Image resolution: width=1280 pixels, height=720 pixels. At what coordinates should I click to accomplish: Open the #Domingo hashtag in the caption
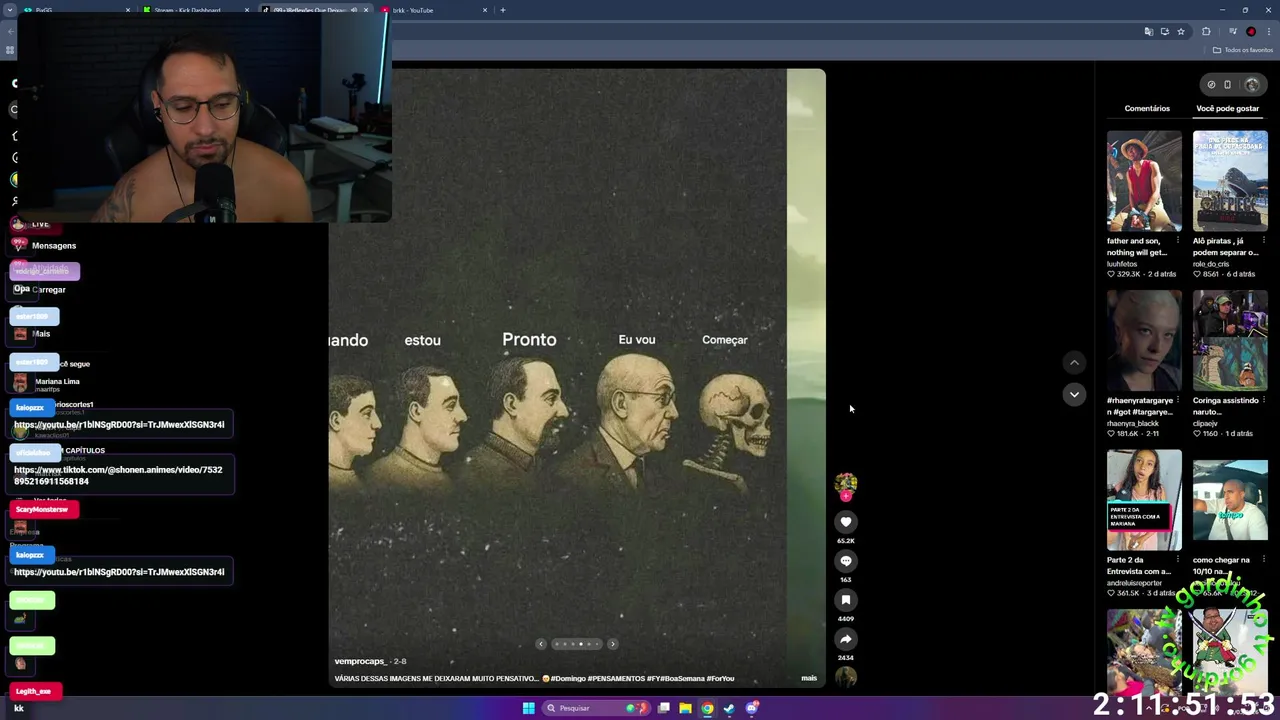click(567, 678)
